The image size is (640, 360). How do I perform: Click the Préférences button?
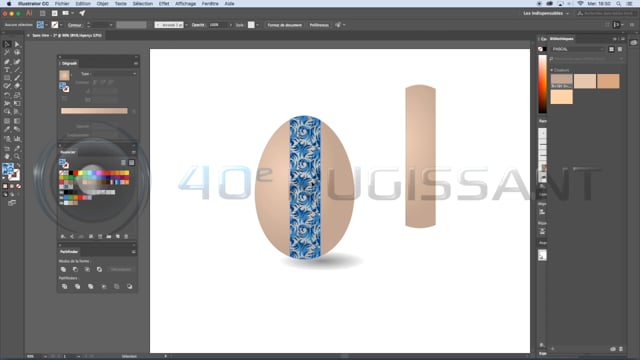pos(319,25)
